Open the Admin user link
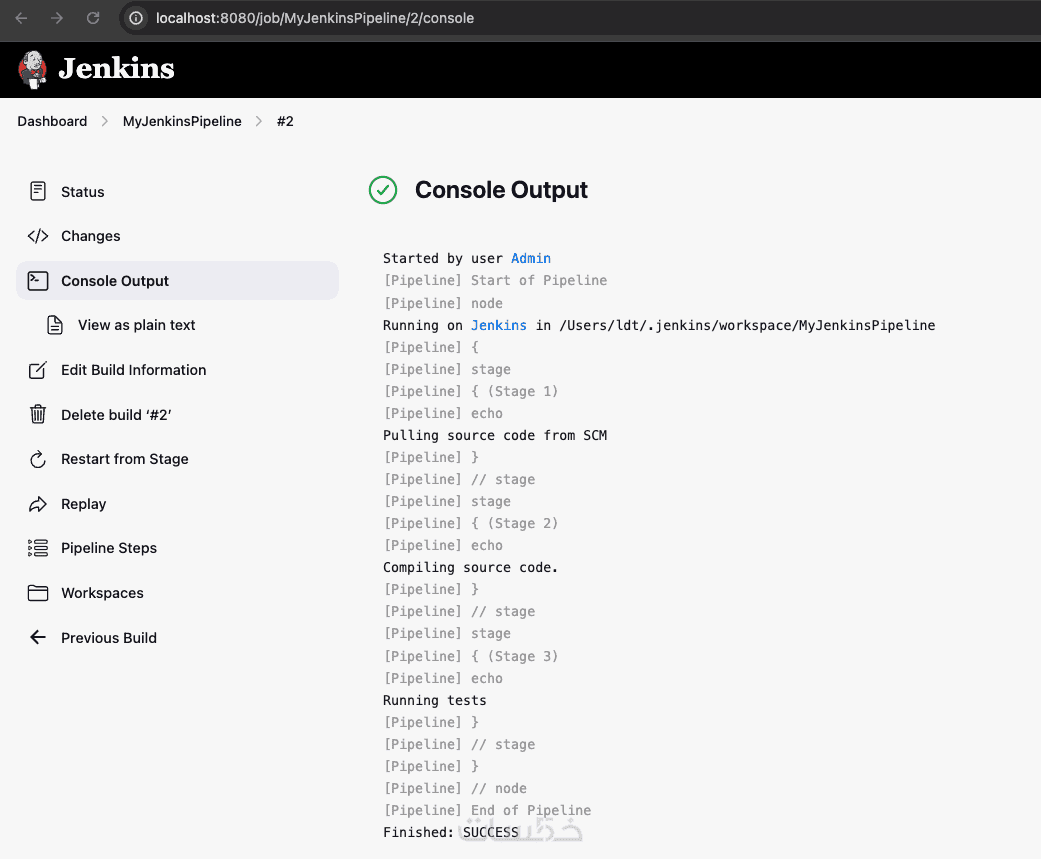 pyautogui.click(x=531, y=258)
